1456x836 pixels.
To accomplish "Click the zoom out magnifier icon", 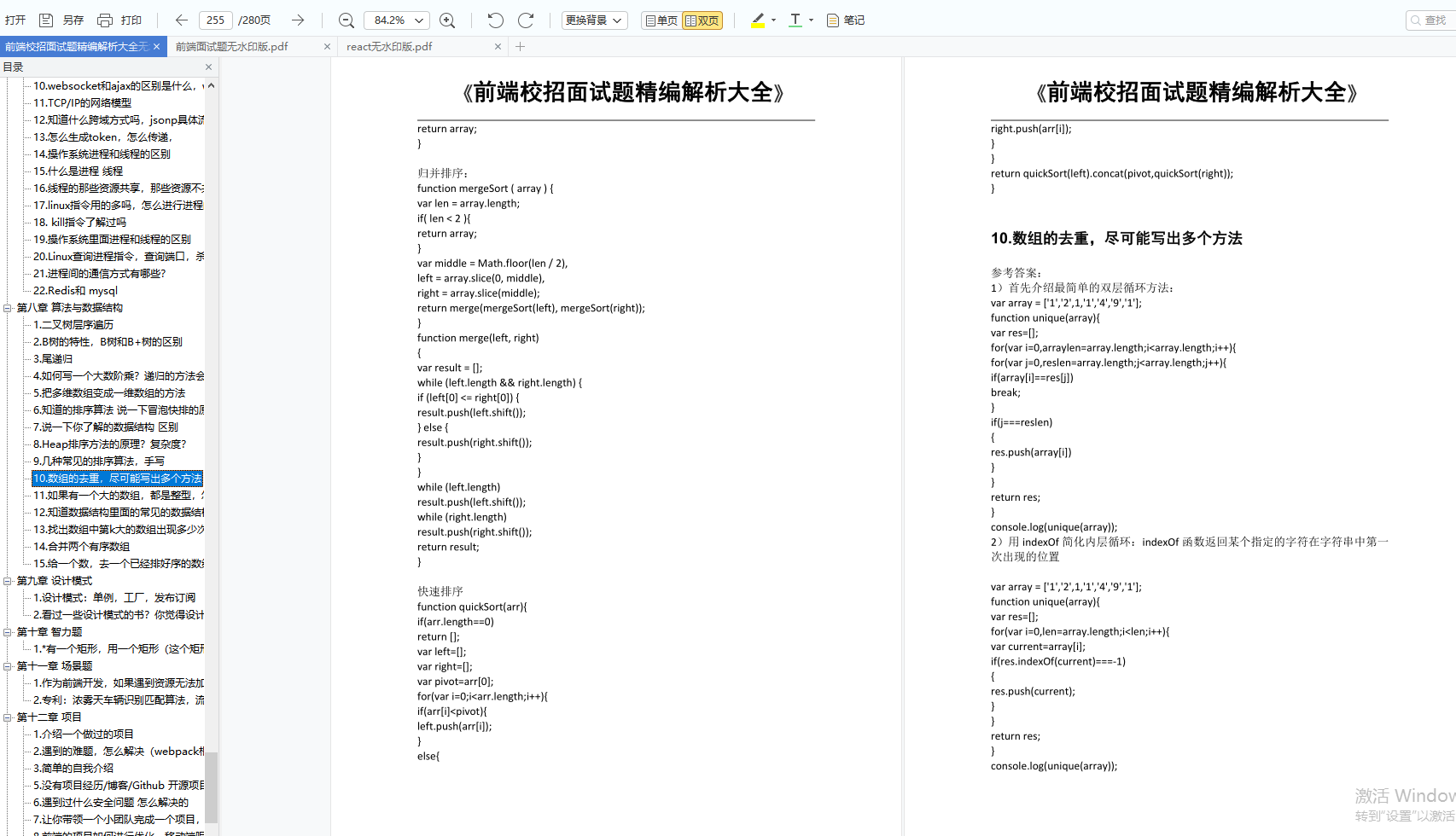I will pos(346,20).
